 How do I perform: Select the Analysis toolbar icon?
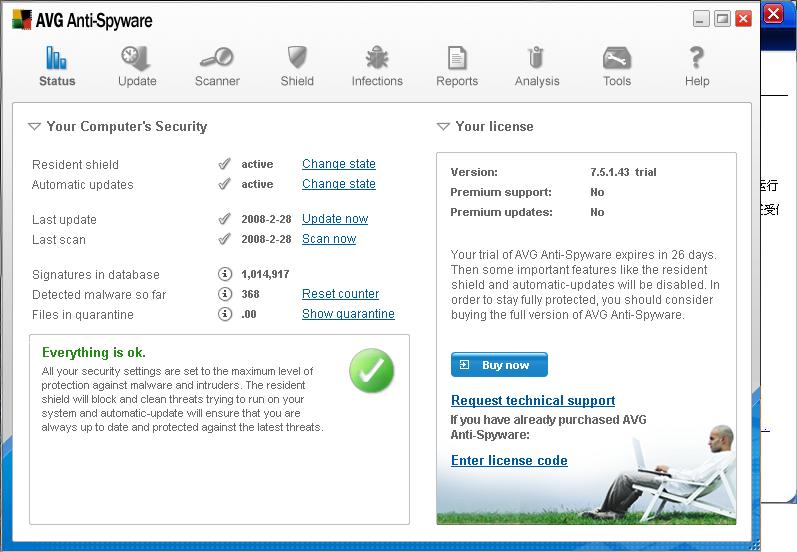click(x=537, y=59)
